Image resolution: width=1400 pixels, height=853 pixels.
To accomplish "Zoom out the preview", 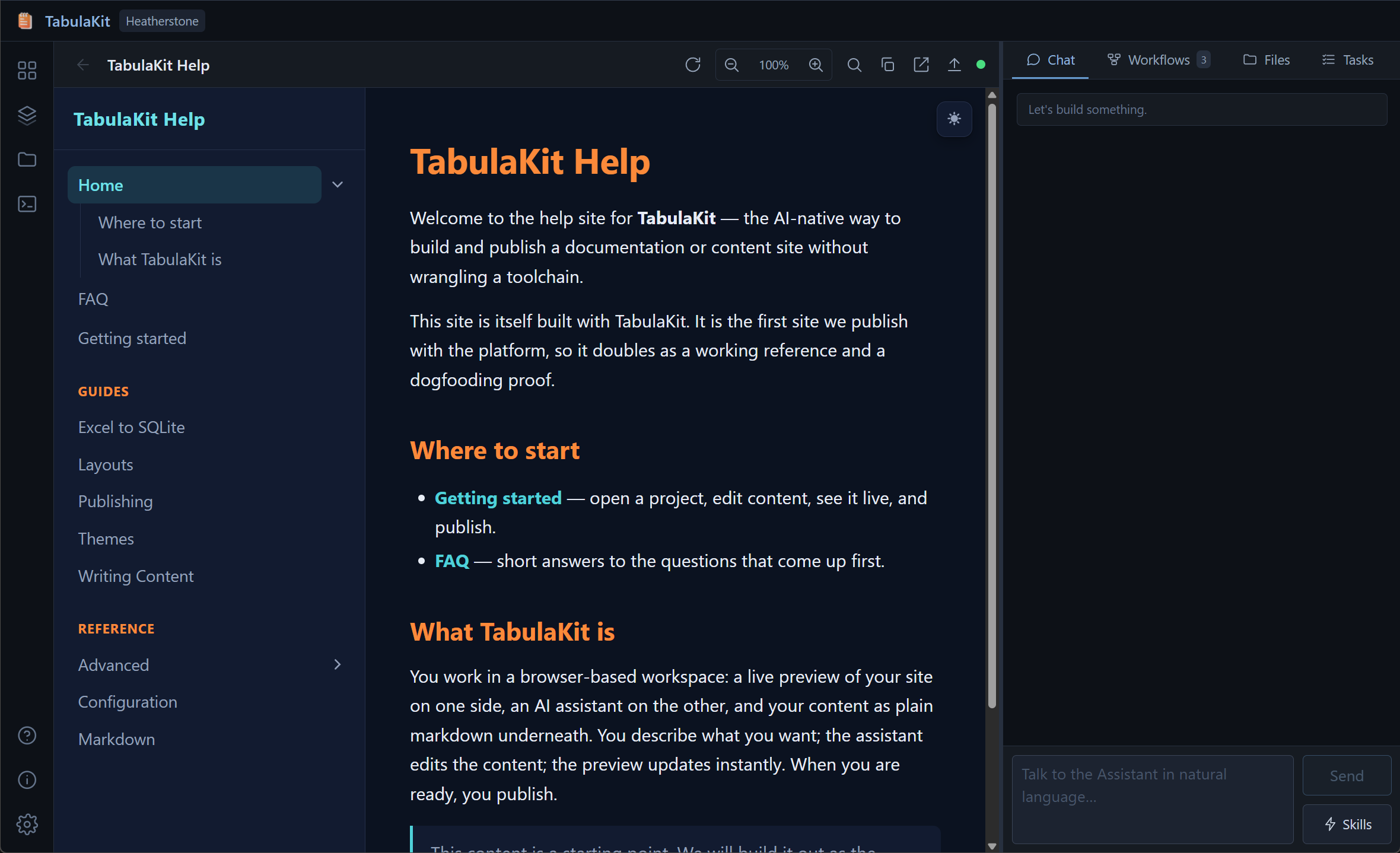I will (x=732, y=65).
